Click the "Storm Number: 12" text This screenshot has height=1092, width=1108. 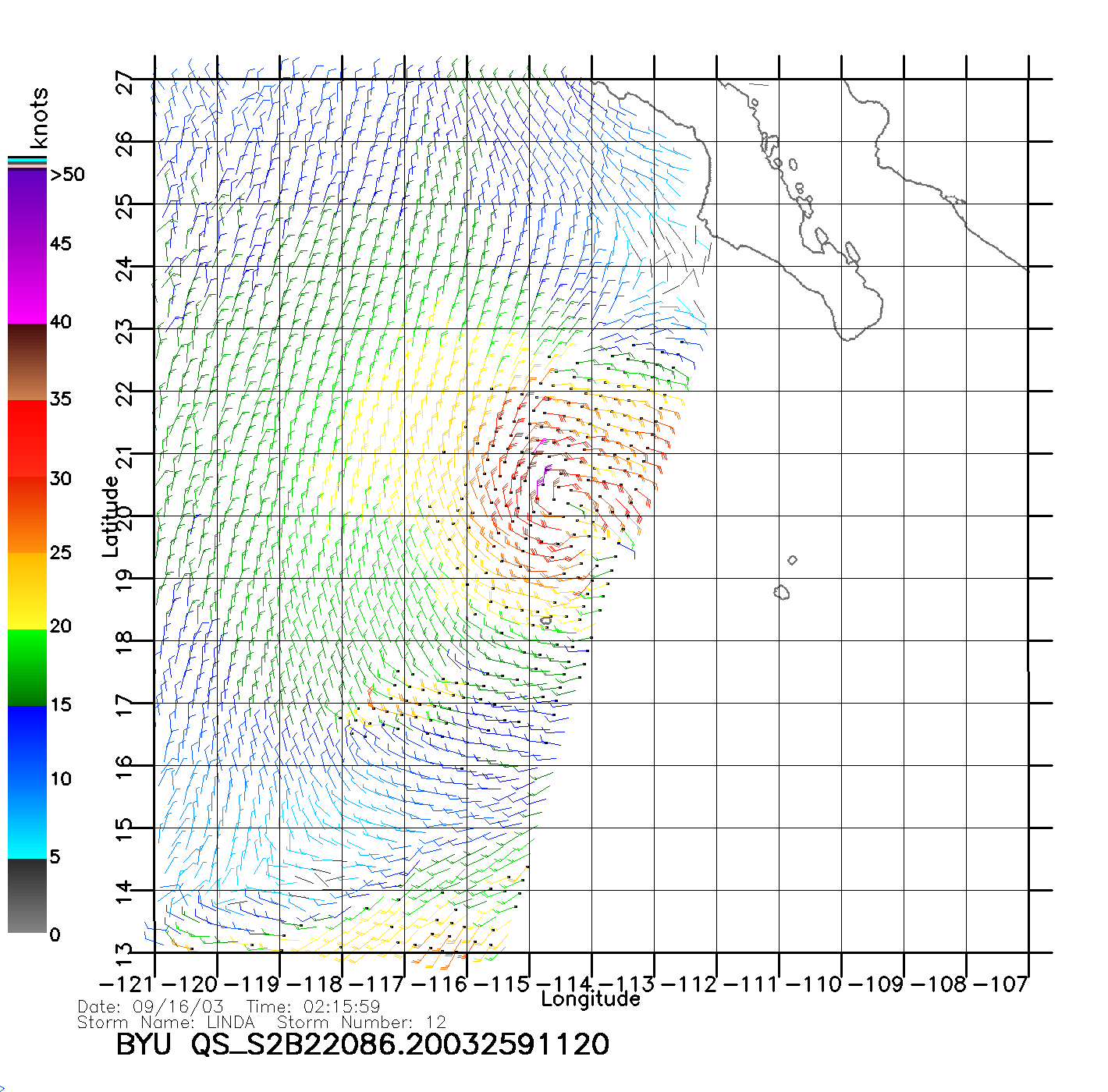click(x=361, y=1022)
